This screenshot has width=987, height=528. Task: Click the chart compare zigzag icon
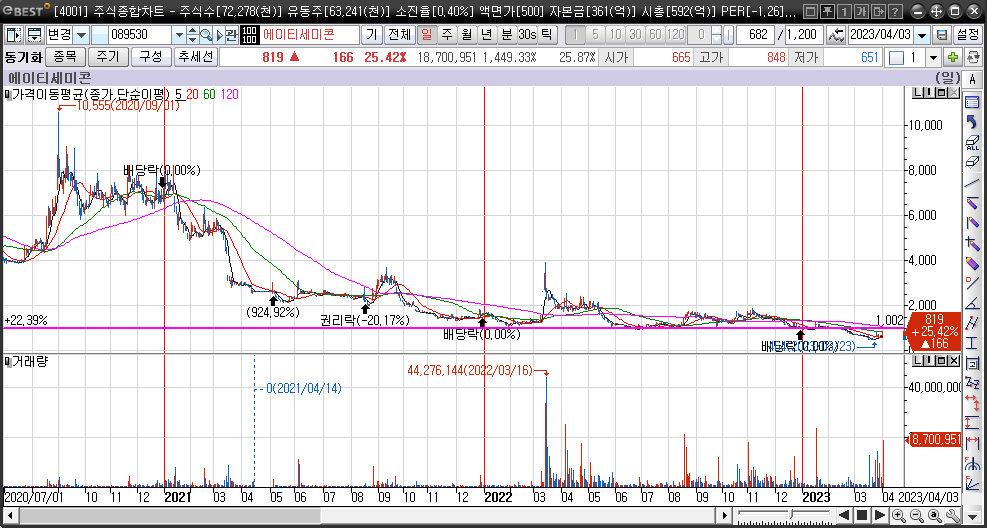point(837,35)
